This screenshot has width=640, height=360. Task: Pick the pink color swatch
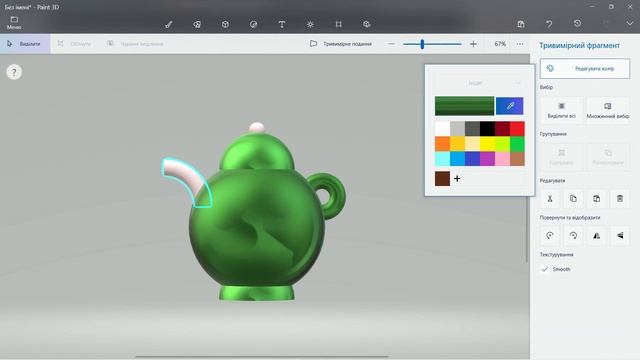[502, 158]
